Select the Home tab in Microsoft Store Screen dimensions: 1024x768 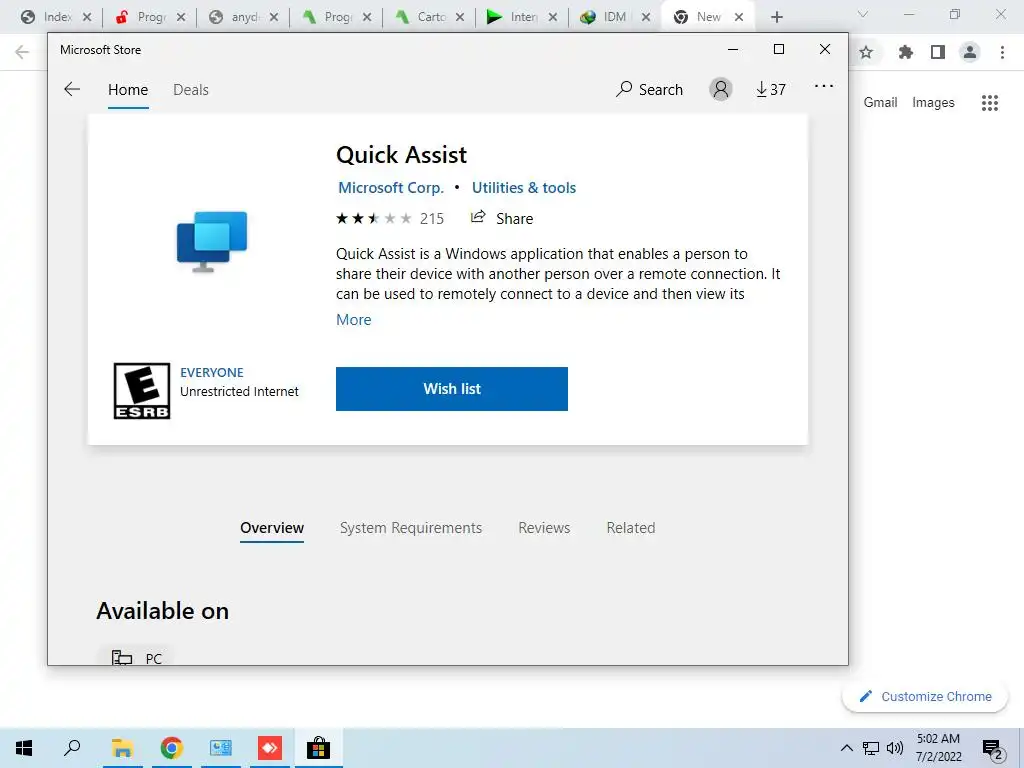point(128,89)
